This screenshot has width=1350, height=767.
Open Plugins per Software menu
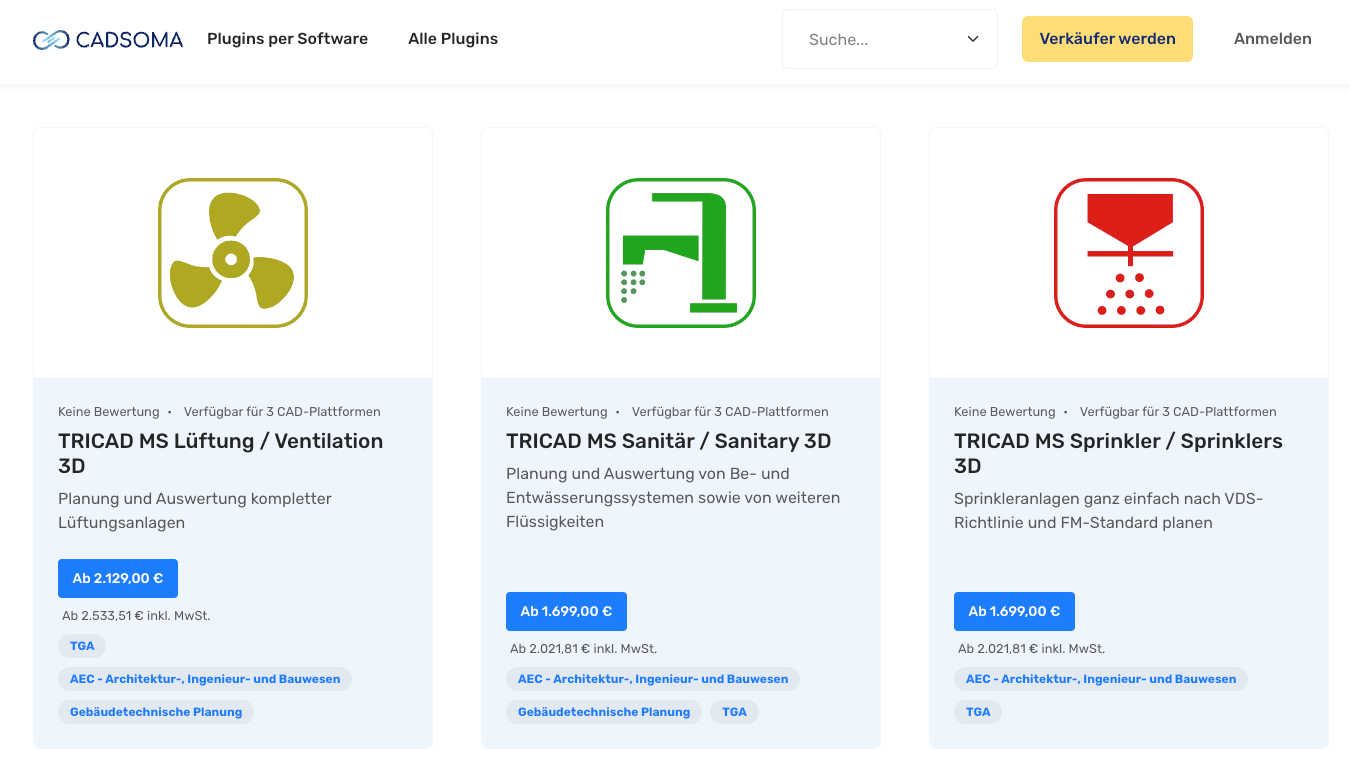coord(287,39)
